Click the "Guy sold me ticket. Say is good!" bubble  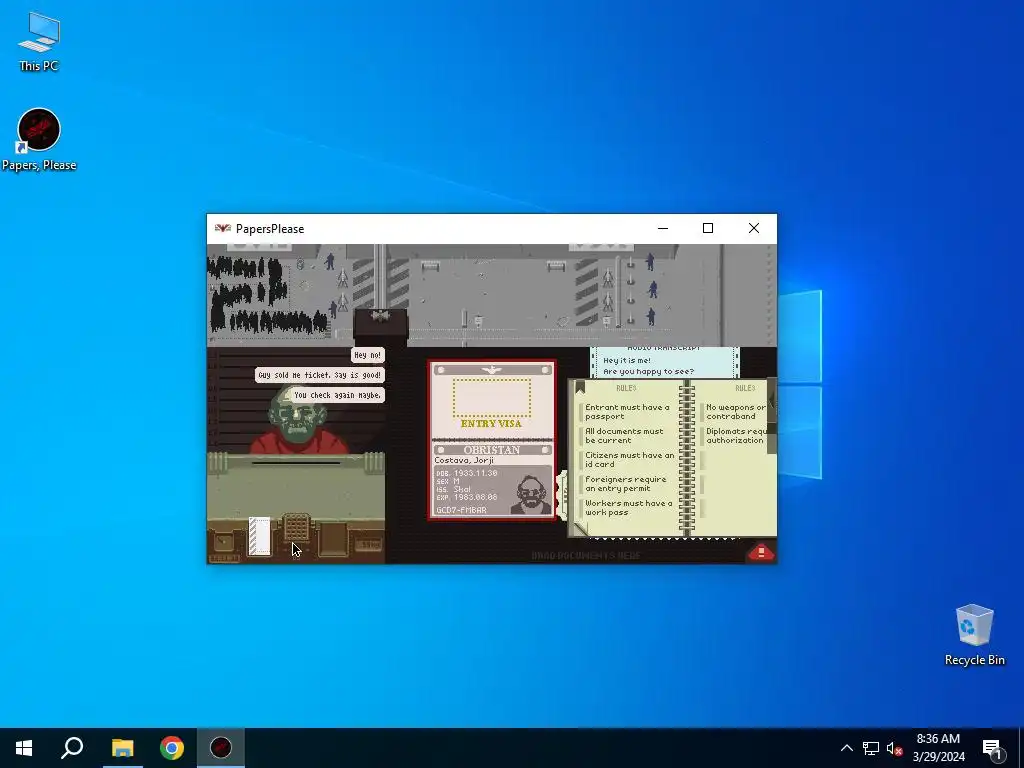pos(319,375)
